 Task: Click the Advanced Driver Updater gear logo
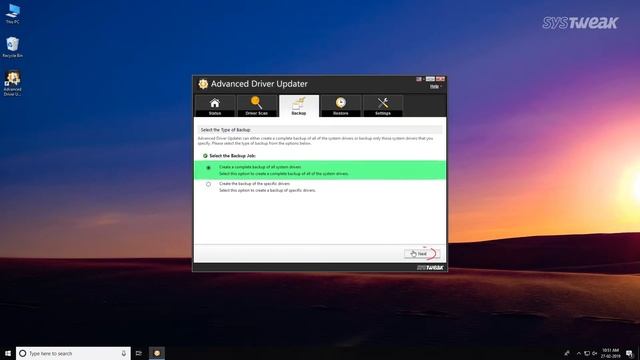203,84
